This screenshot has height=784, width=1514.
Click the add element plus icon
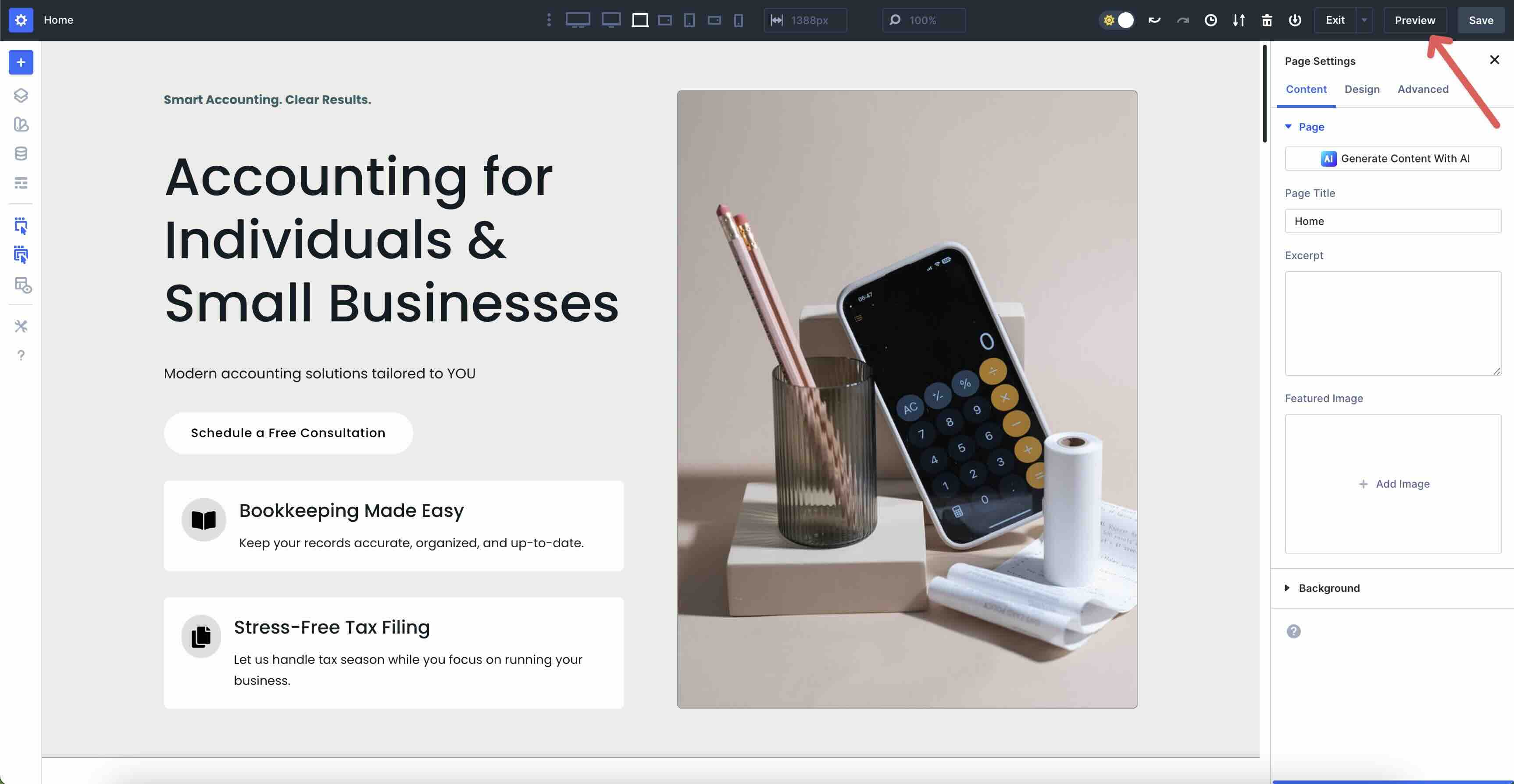coord(21,62)
